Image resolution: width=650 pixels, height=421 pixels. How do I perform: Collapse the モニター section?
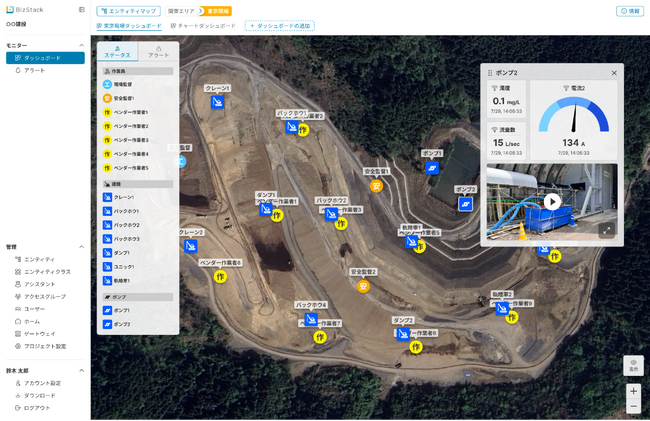tap(81, 46)
